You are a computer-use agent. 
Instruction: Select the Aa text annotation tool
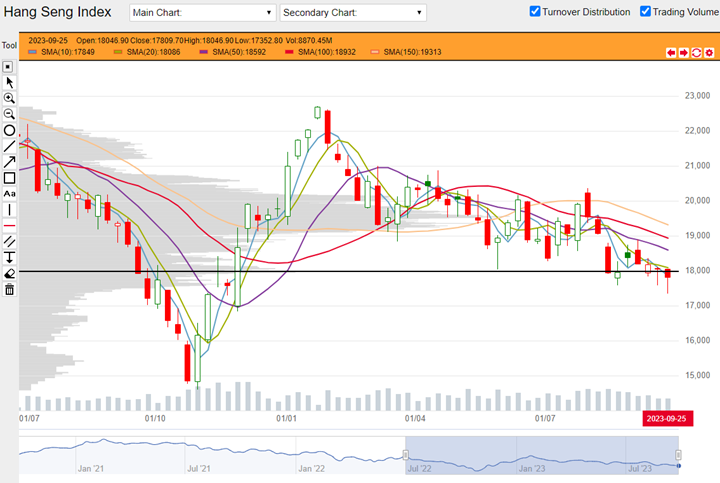tap(9, 194)
